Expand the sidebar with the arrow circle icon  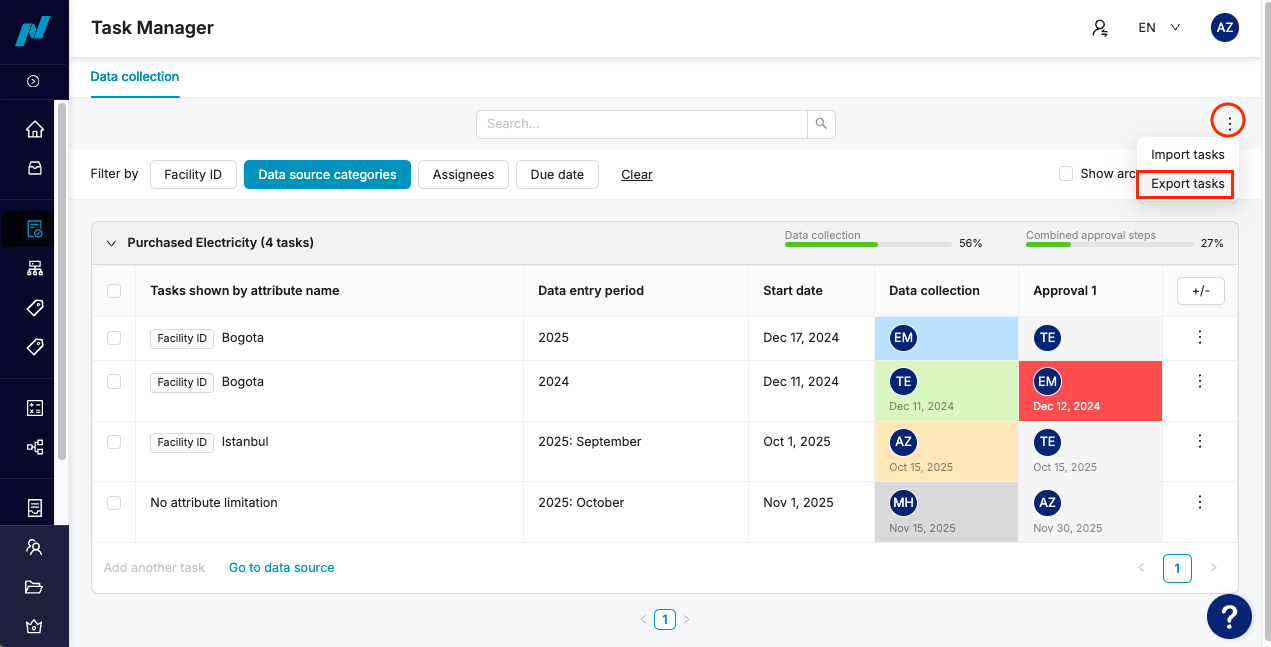point(33,81)
